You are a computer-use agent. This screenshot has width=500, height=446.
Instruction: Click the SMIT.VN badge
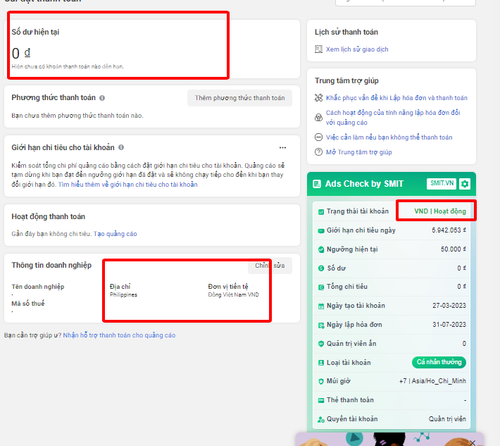coord(441,183)
